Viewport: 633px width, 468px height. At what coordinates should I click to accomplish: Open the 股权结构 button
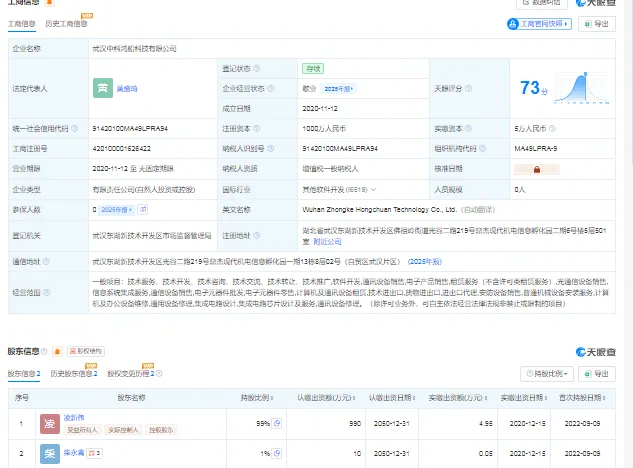click(x=86, y=351)
